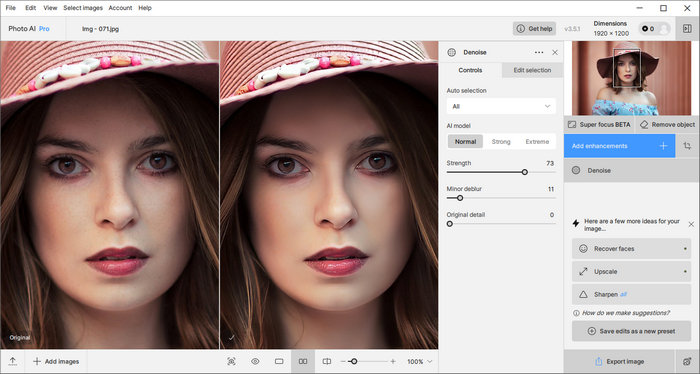Select the Extreme AI model

pyautogui.click(x=537, y=141)
